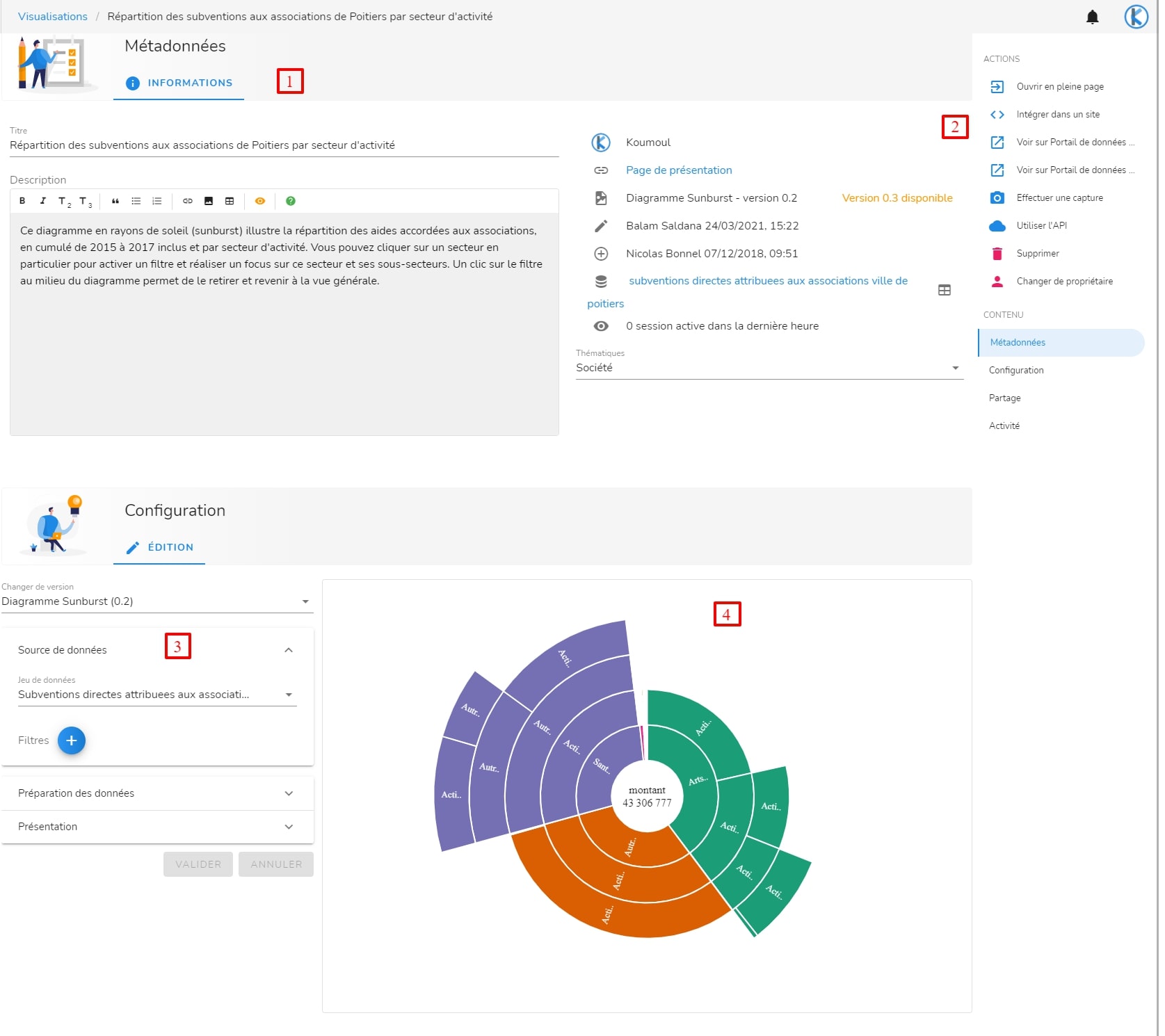Insert a hyperlink in description
Viewport: 1165px width, 1036px height.
point(188,201)
